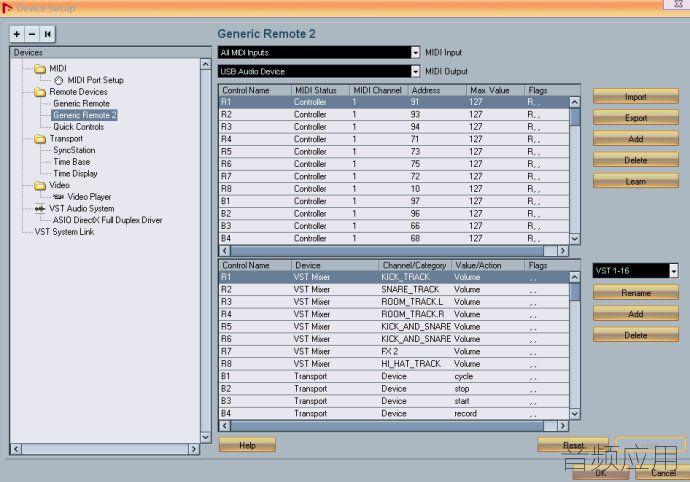Viewport: 690px width, 482px height.
Task: Click ROOM_TRACK.L channel cell
Action: point(412,302)
